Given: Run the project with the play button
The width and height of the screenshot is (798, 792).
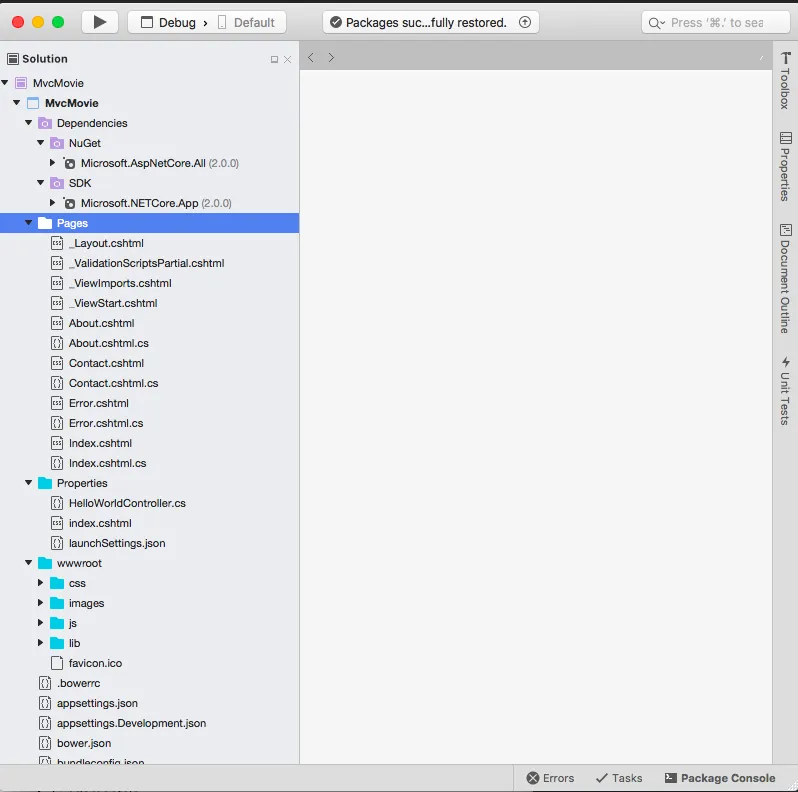Looking at the screenshot, I should (100, 22).
